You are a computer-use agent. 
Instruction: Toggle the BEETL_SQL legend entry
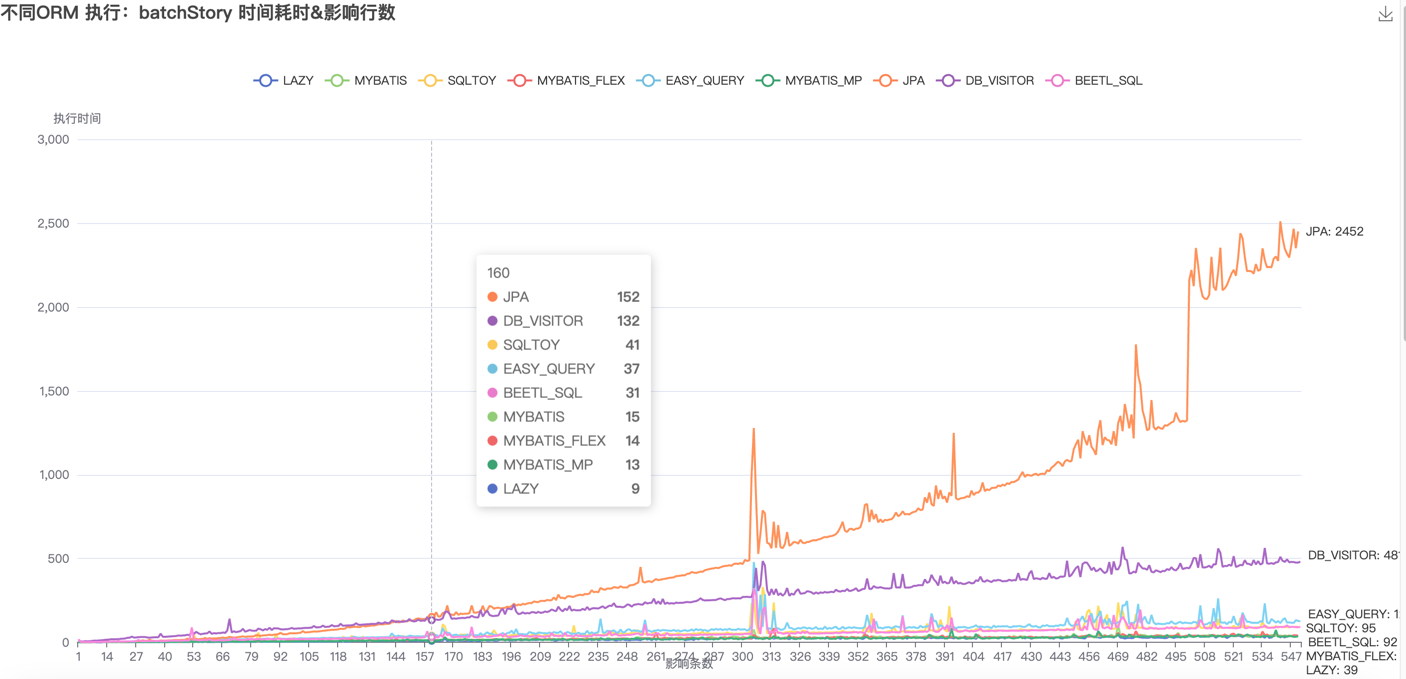pos(1094,80)
